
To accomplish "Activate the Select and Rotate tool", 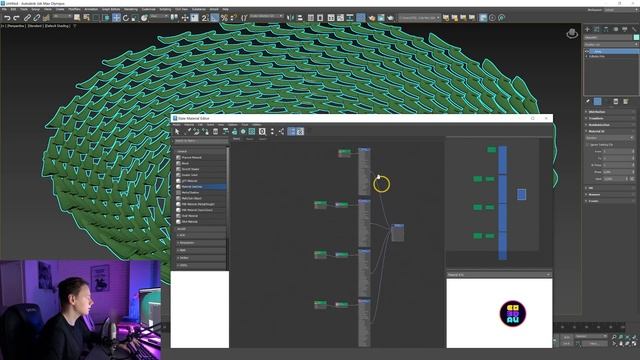I will point(126,18).
